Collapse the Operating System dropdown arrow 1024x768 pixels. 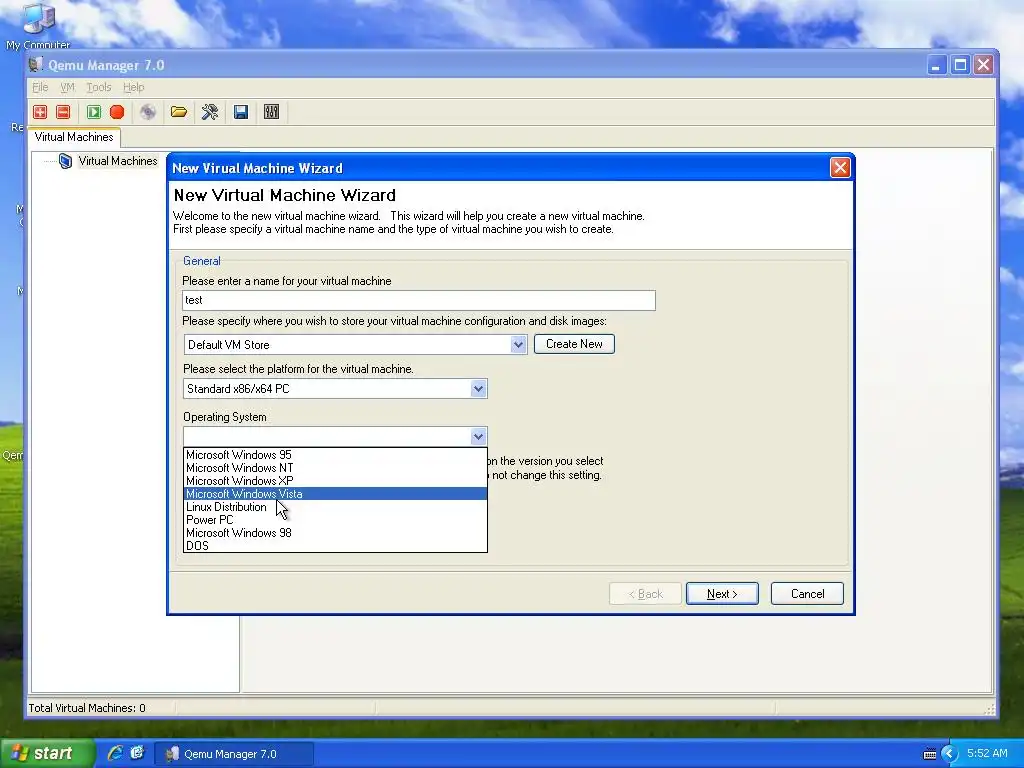click(478, 436)
